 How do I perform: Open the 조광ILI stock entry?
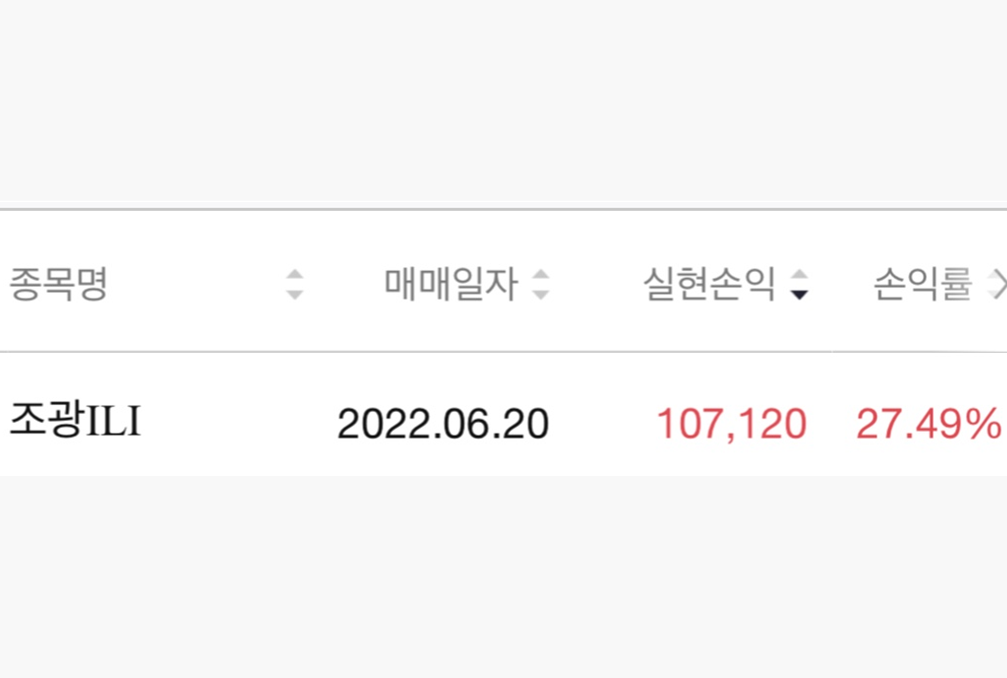[x=75, y=422]
